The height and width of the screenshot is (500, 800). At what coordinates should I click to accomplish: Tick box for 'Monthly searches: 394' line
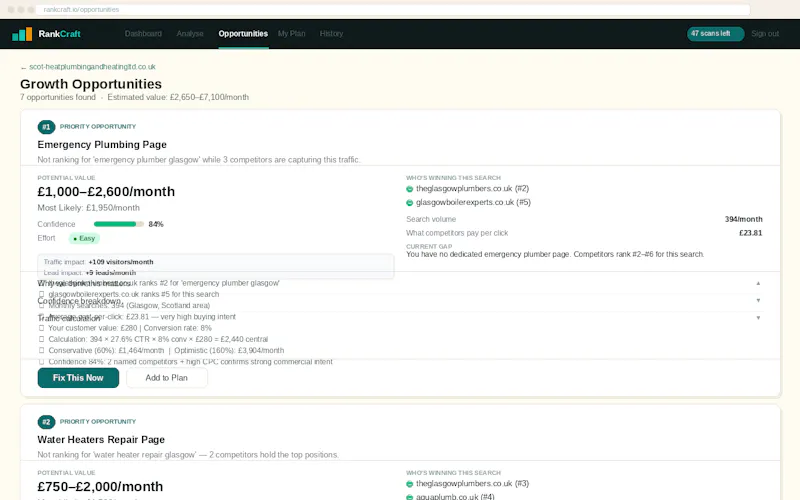[x=41, y=306]
